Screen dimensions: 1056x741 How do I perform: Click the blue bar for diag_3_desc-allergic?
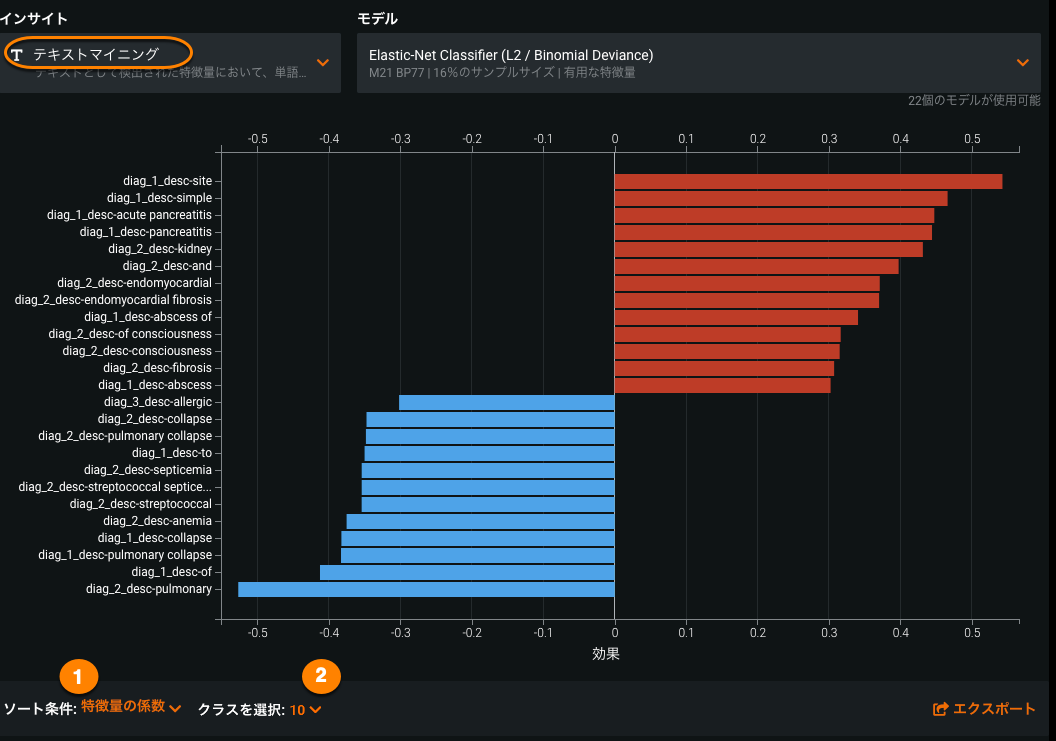point(506,402)
